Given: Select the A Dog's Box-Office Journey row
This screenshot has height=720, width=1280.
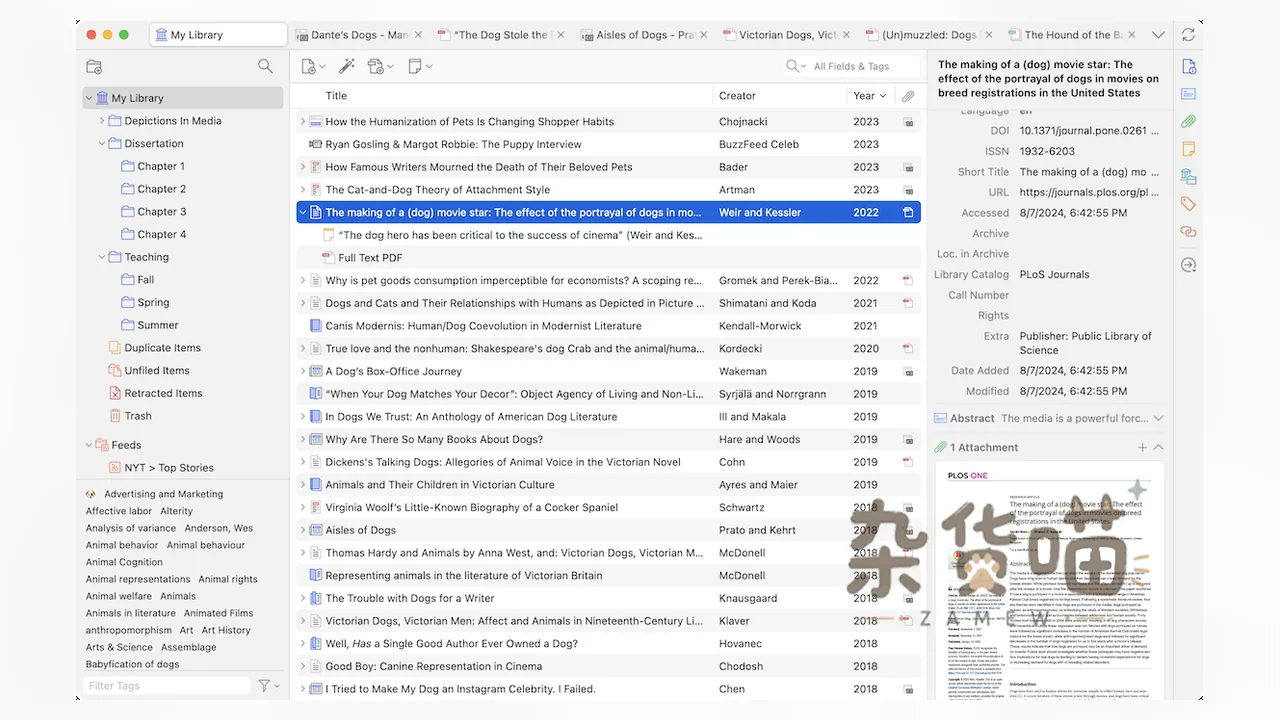Looking at the screenshot, I should (609, 371).
